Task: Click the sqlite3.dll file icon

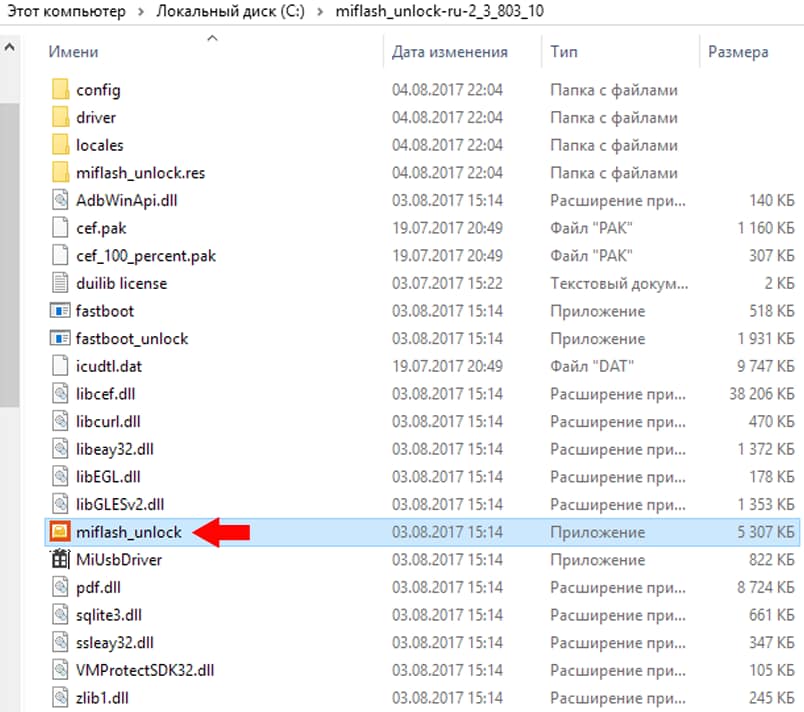Action: [x=60, y=615]
